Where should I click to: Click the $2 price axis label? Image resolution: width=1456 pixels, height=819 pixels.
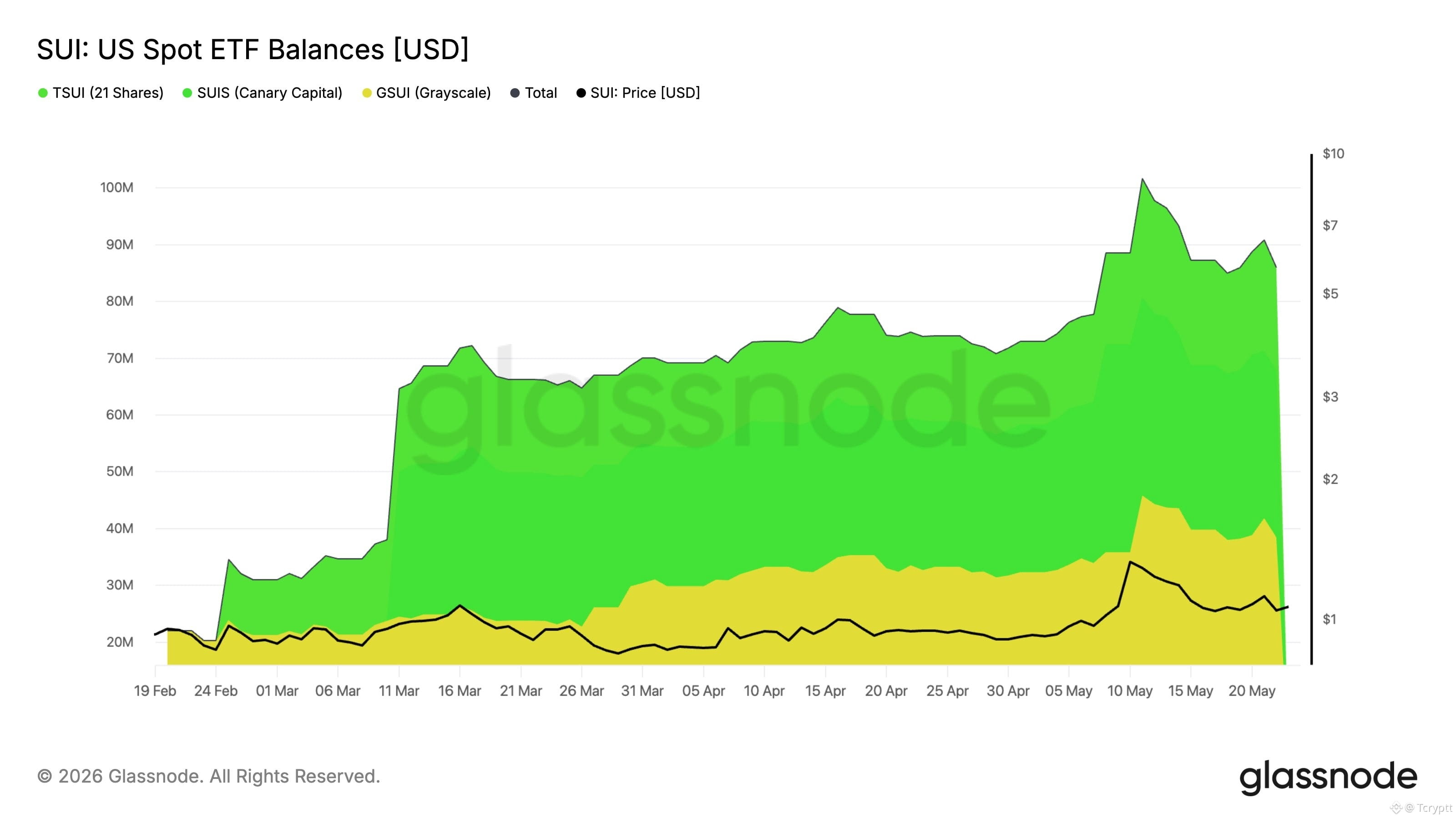1330,479
